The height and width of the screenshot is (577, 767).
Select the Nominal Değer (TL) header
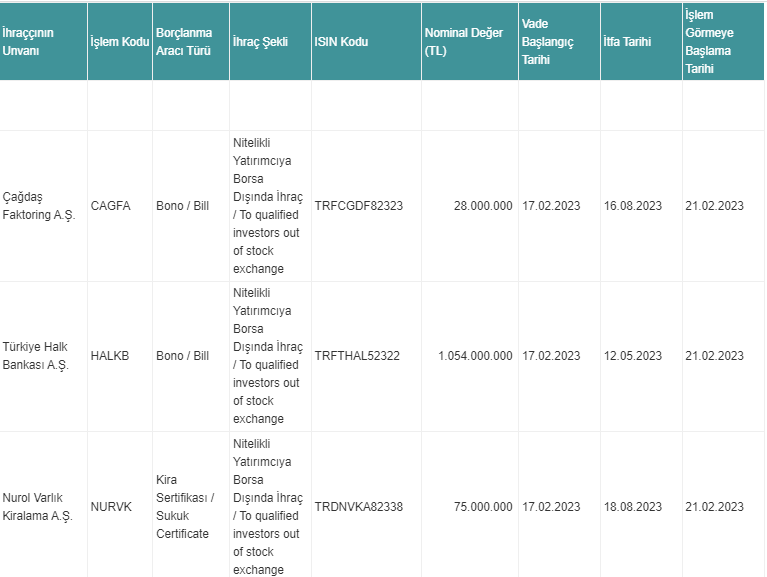(x=470, y=42)
